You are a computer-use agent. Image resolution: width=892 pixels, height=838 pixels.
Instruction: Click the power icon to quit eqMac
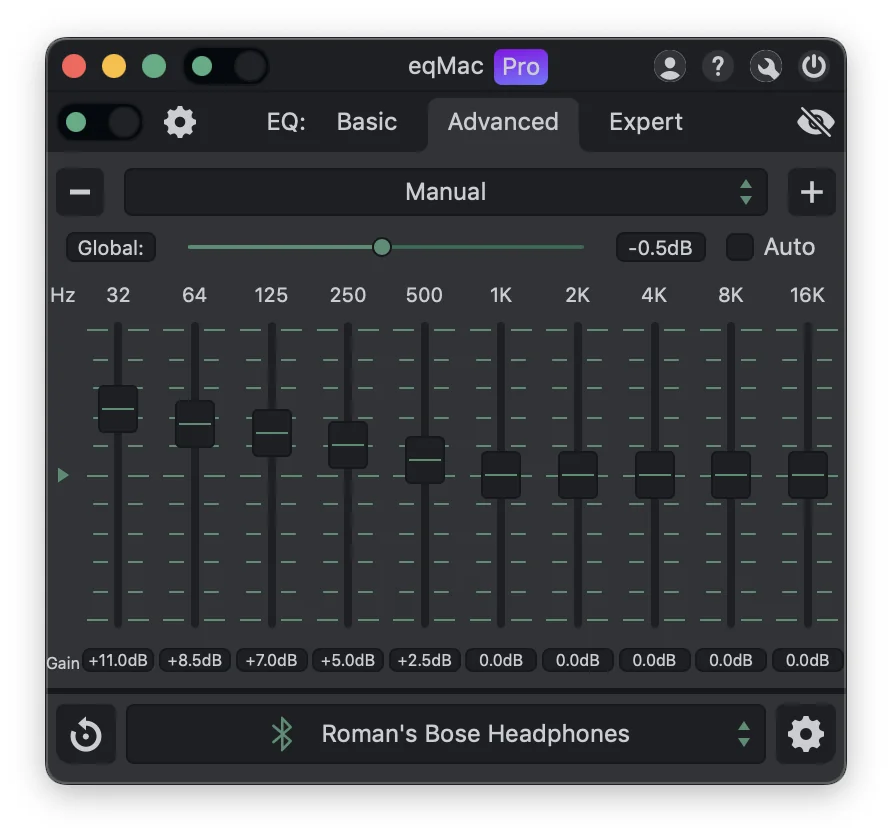814,66
